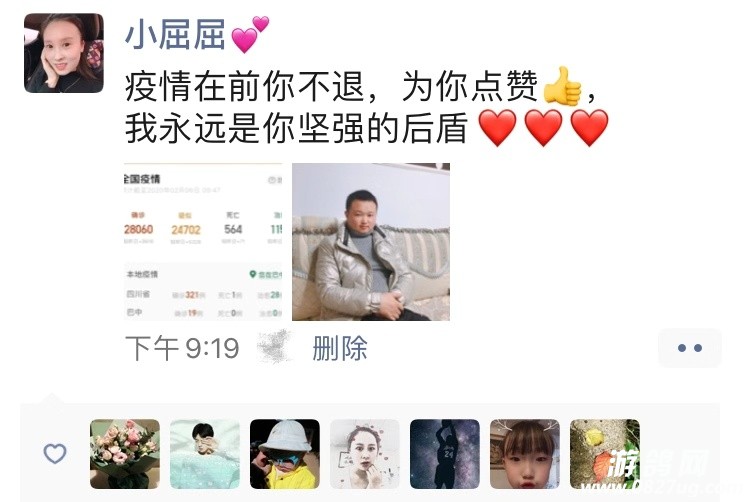Open the liker avatar with autumn leaves
This screenshot has width=750, height=502.
(x=605, y=454)
